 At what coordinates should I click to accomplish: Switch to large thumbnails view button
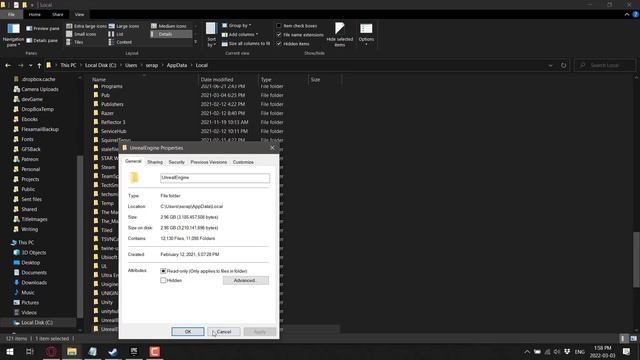click(633, 338)
